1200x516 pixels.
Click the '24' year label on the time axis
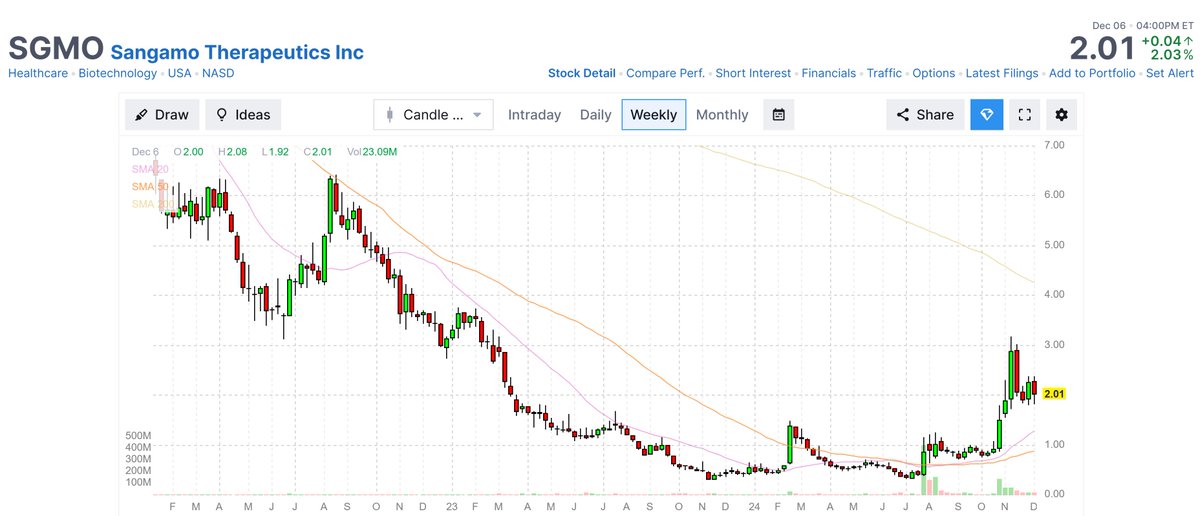pyautogui.click(x=752, y=507)
